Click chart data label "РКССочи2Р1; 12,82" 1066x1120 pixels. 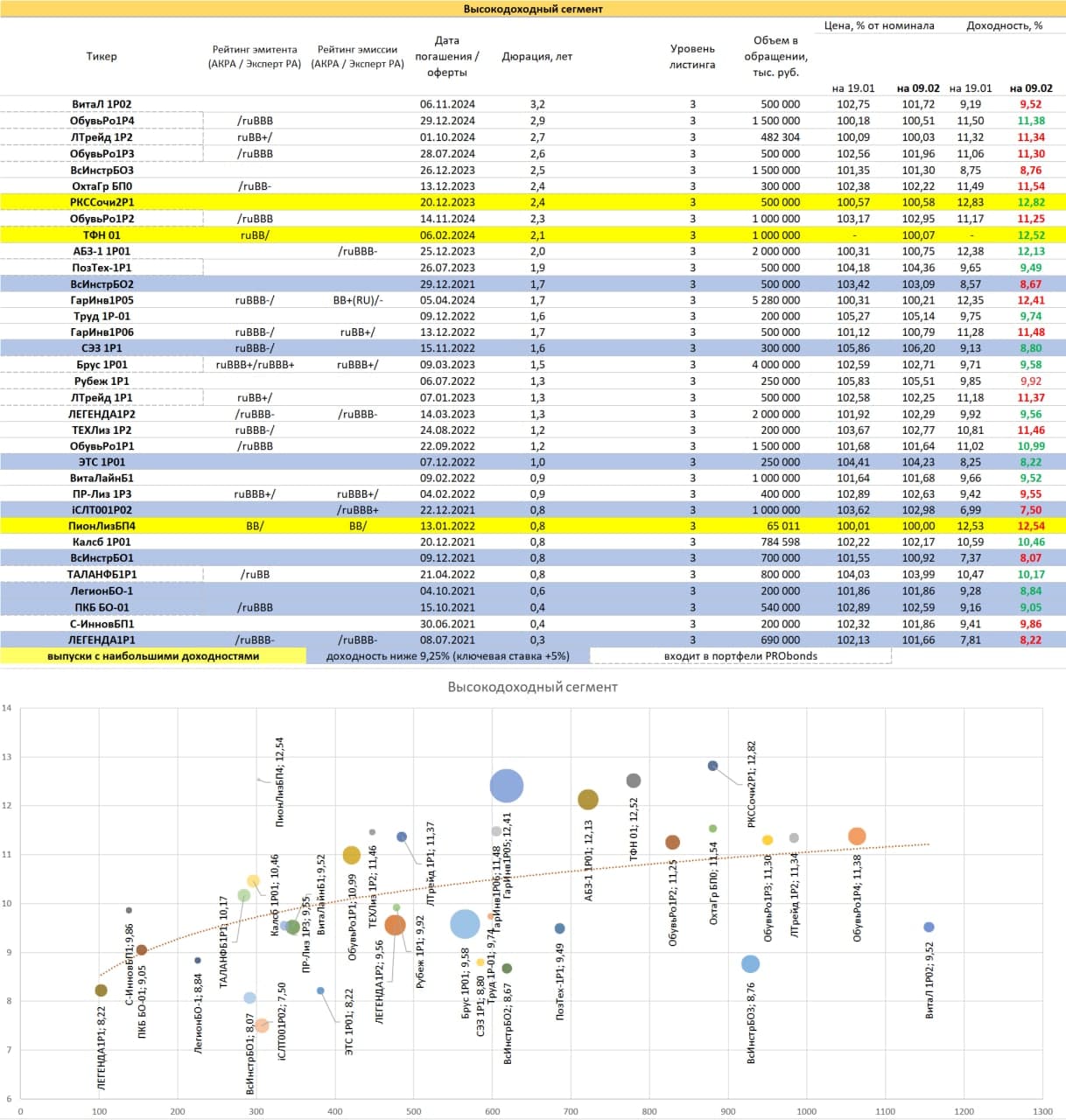click(x=752, y=784)
